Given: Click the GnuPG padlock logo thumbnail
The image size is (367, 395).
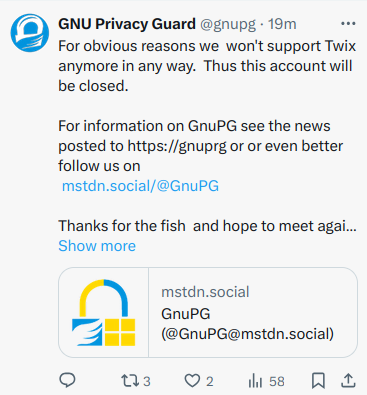Looking at the screenshot, I should [104, 312].
